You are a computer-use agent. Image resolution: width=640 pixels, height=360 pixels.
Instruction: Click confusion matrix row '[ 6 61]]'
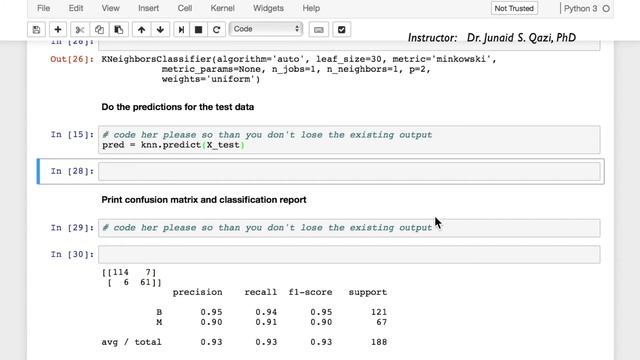click(x=134, y=282)
